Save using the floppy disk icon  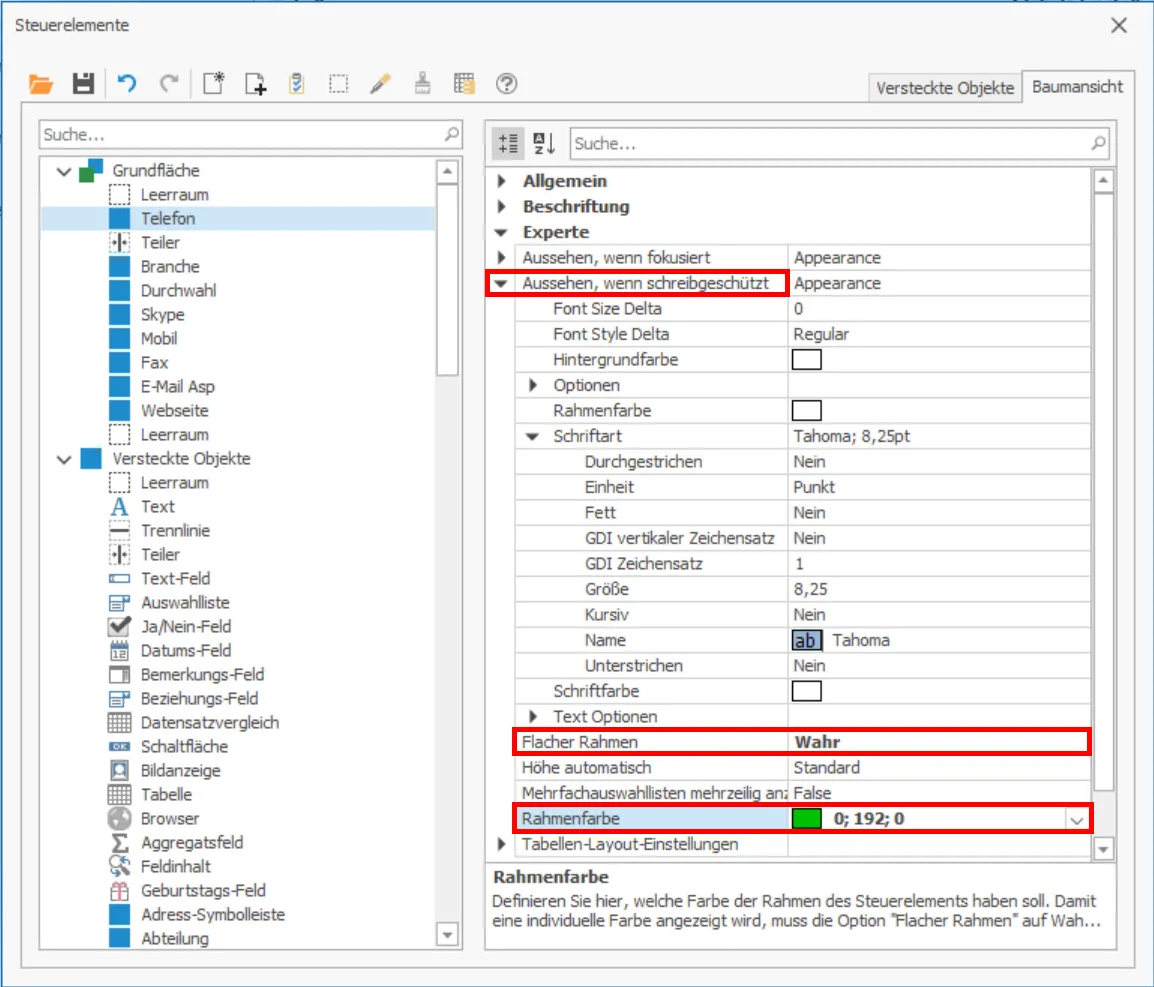coord(83,84)
